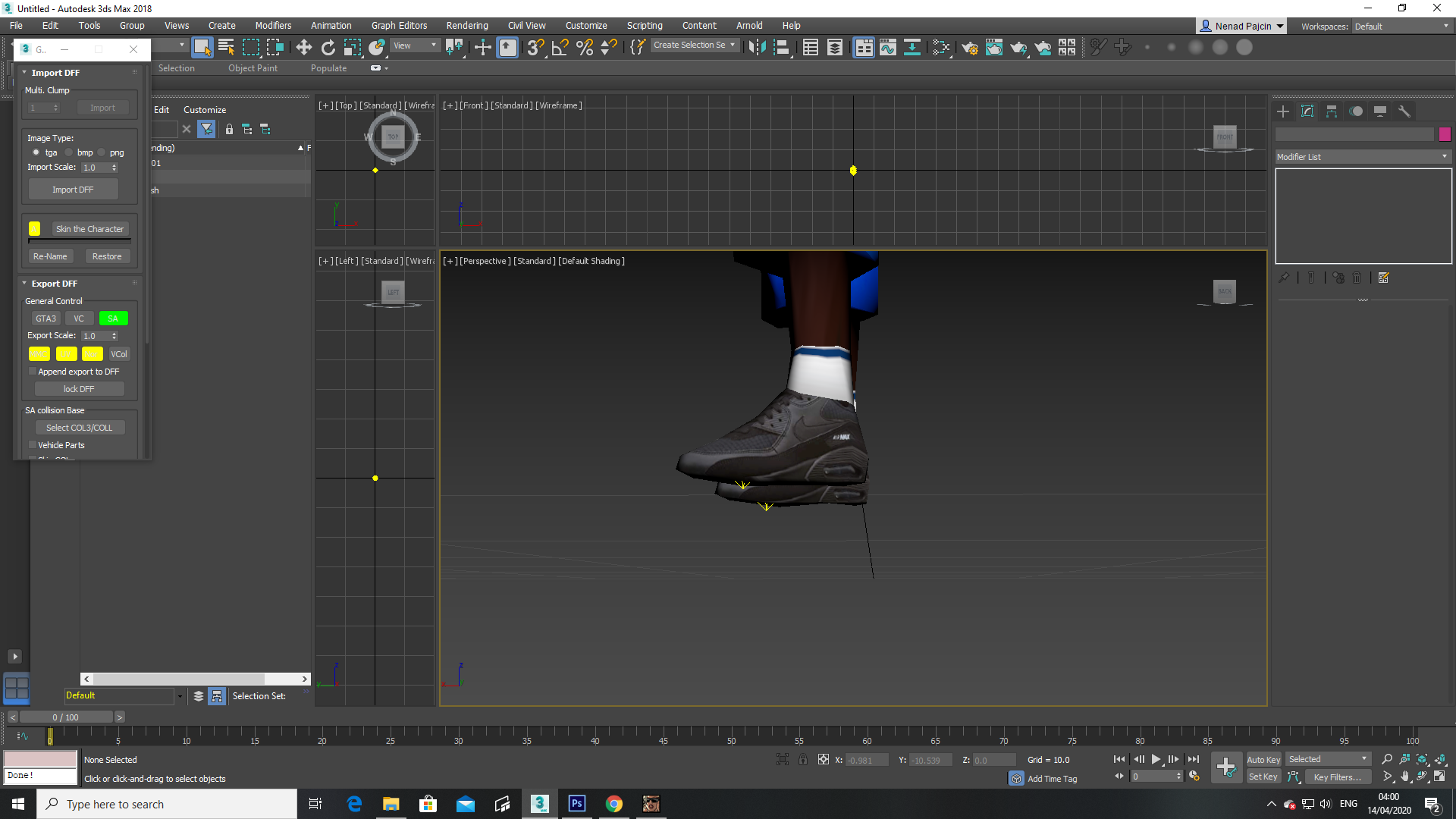Switch to the Object Paint ribbon tab
Viewport: 1456px width, 819px height.
(253, 68)
